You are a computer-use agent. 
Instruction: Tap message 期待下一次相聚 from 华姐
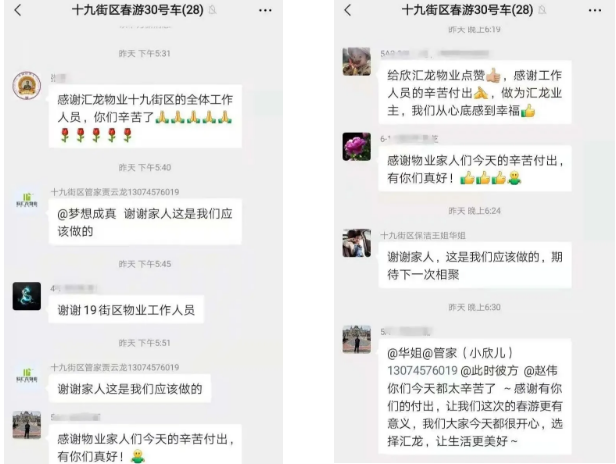point(475,265)
